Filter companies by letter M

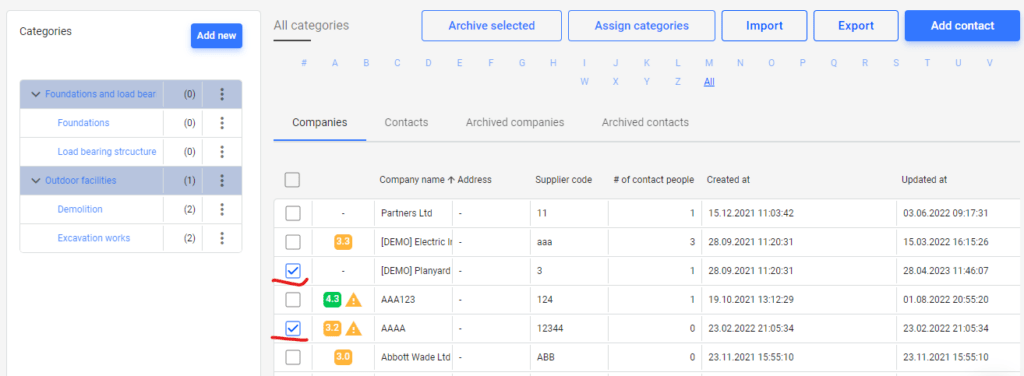pos(709,63)
